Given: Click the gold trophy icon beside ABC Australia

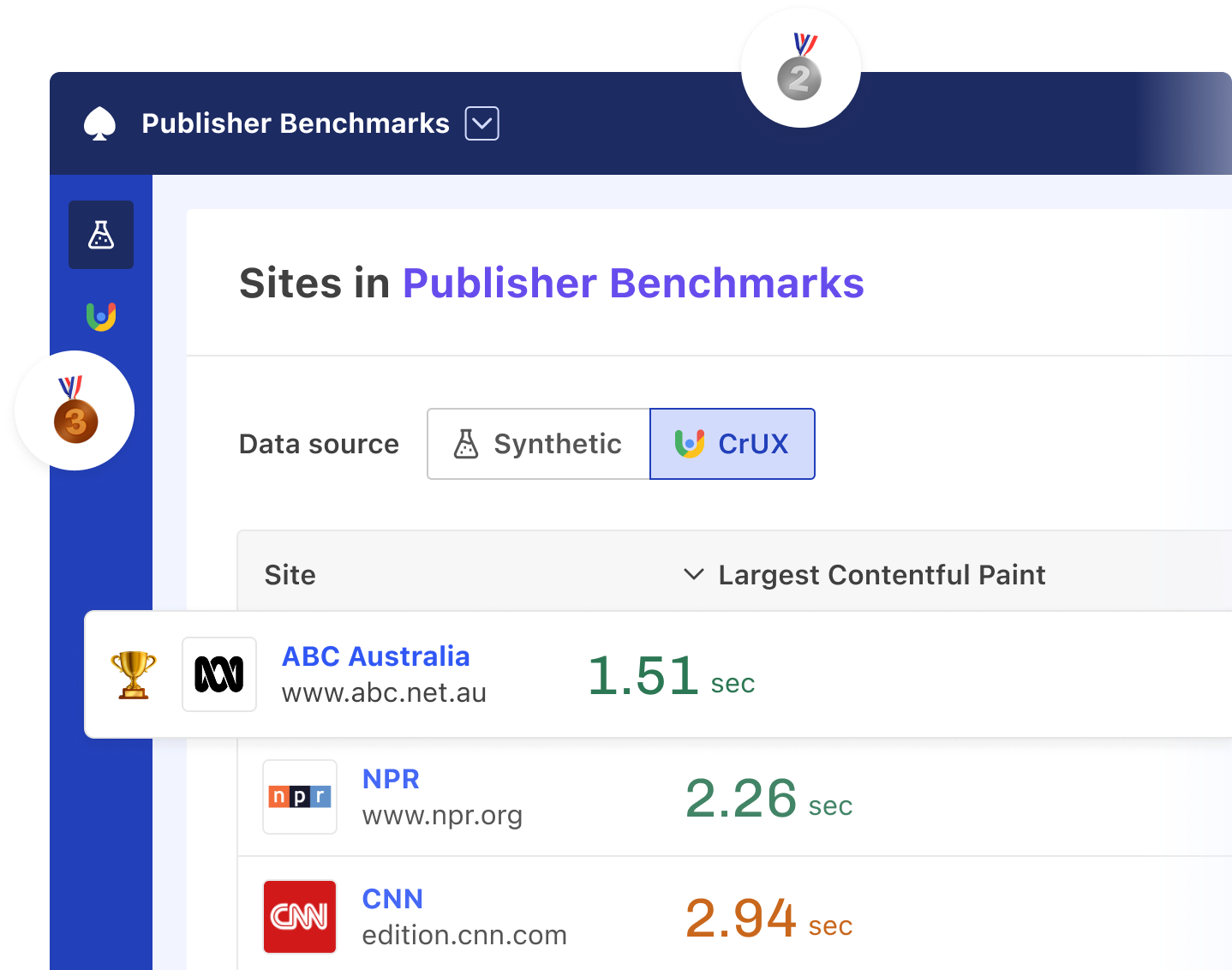Looking at the screenshot, I should [134, 674].
